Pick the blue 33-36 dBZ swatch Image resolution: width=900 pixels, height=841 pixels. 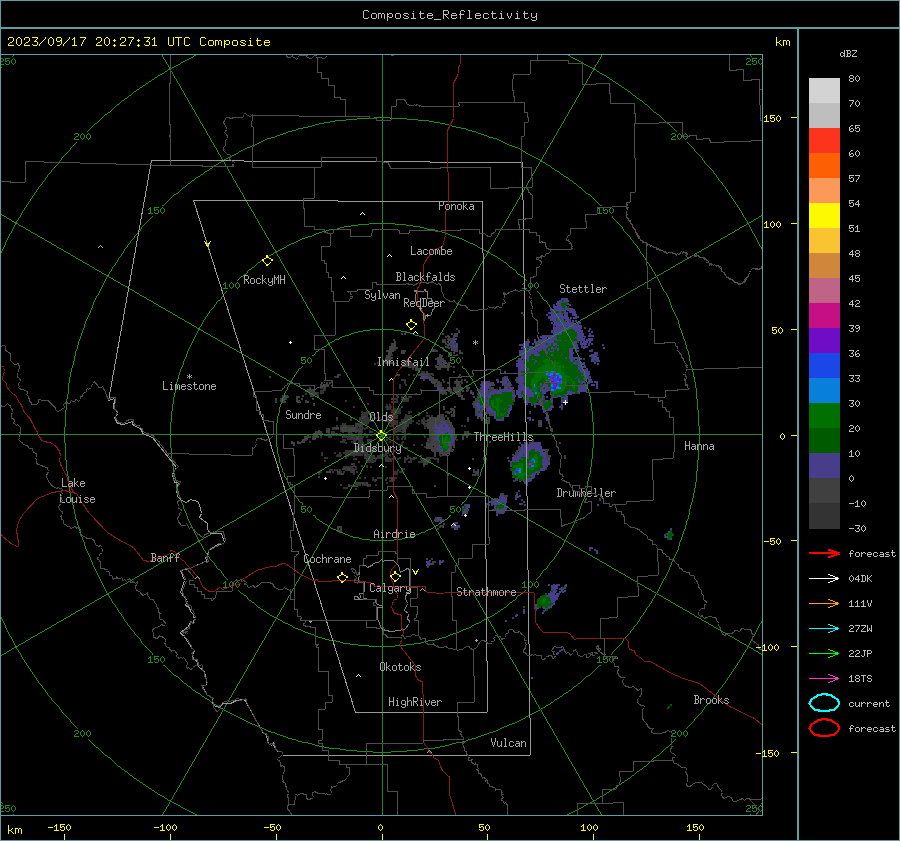(x=824, y=366)
